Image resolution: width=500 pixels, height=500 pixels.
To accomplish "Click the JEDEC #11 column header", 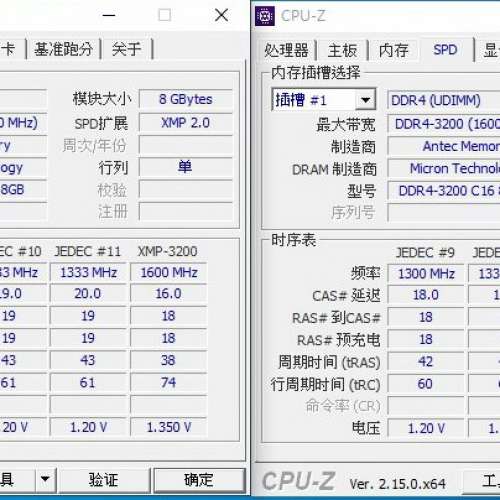I will [88, 251].
